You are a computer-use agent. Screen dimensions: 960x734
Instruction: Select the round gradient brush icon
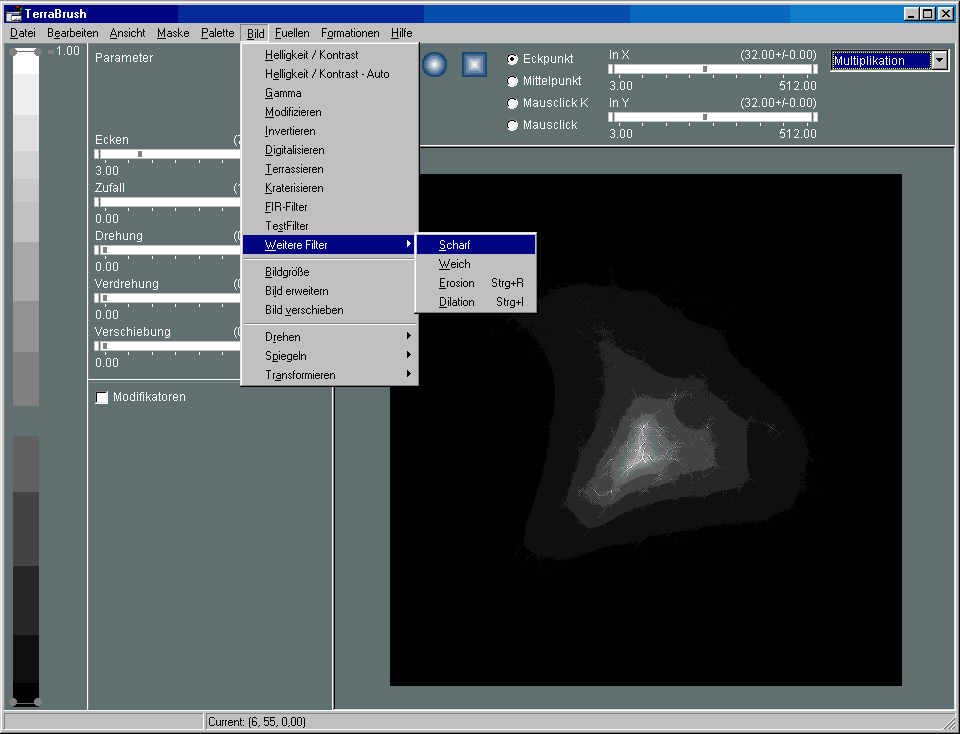434,64
